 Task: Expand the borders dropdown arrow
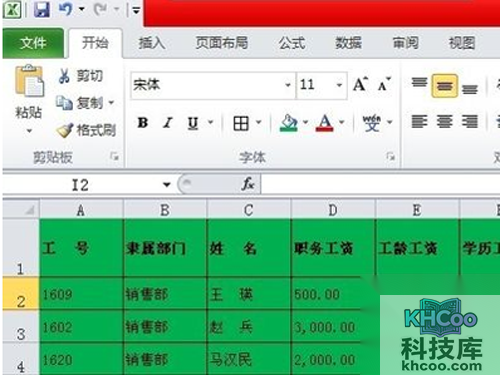pyautogui.click(x=259, y=123)
